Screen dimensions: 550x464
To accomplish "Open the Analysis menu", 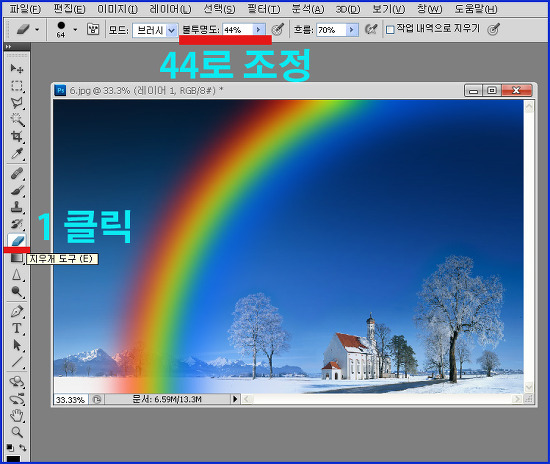I will (x=308, y=9).
